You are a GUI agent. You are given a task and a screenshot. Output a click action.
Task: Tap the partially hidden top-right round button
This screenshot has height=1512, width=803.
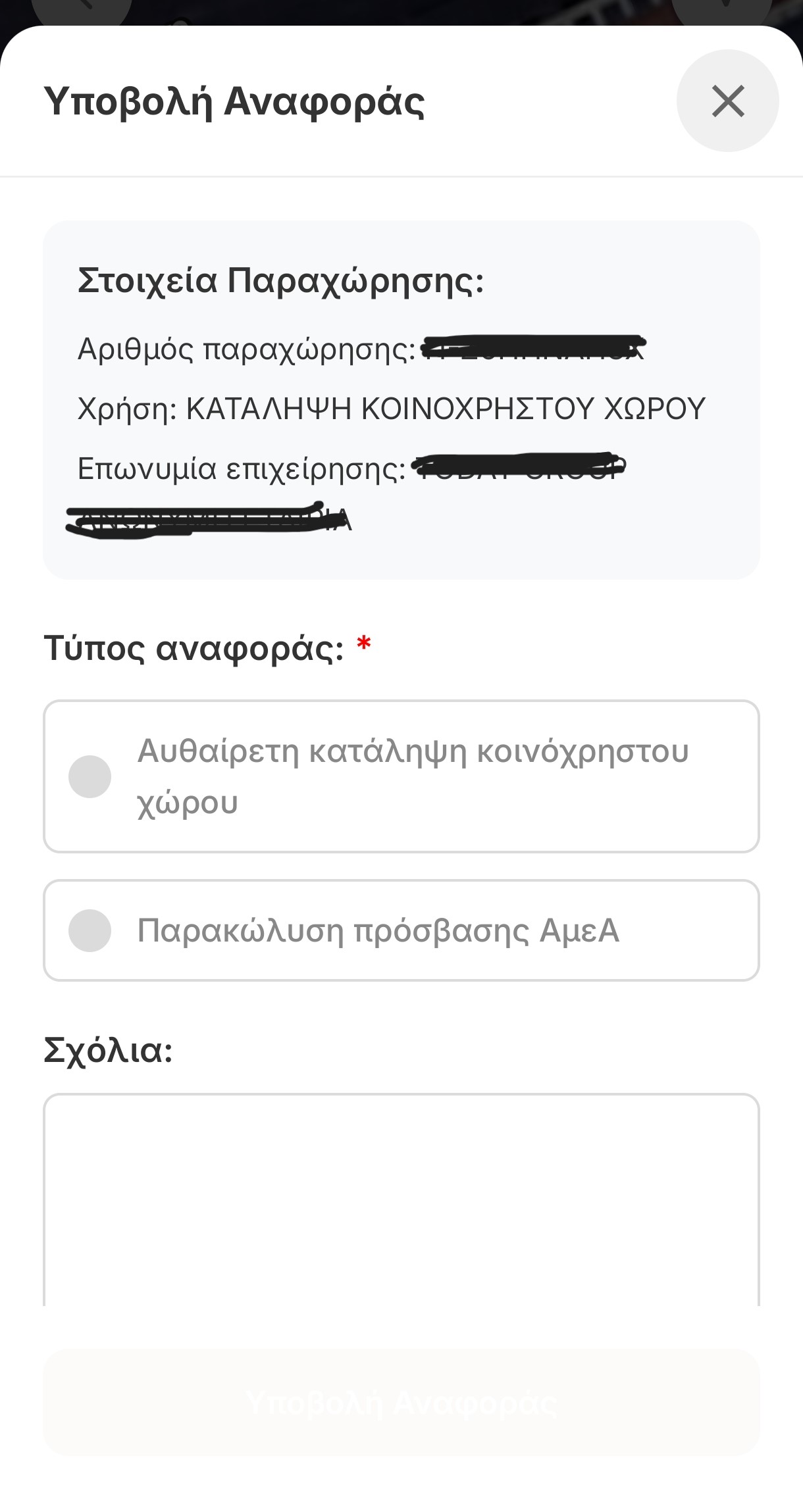[721, 11]
